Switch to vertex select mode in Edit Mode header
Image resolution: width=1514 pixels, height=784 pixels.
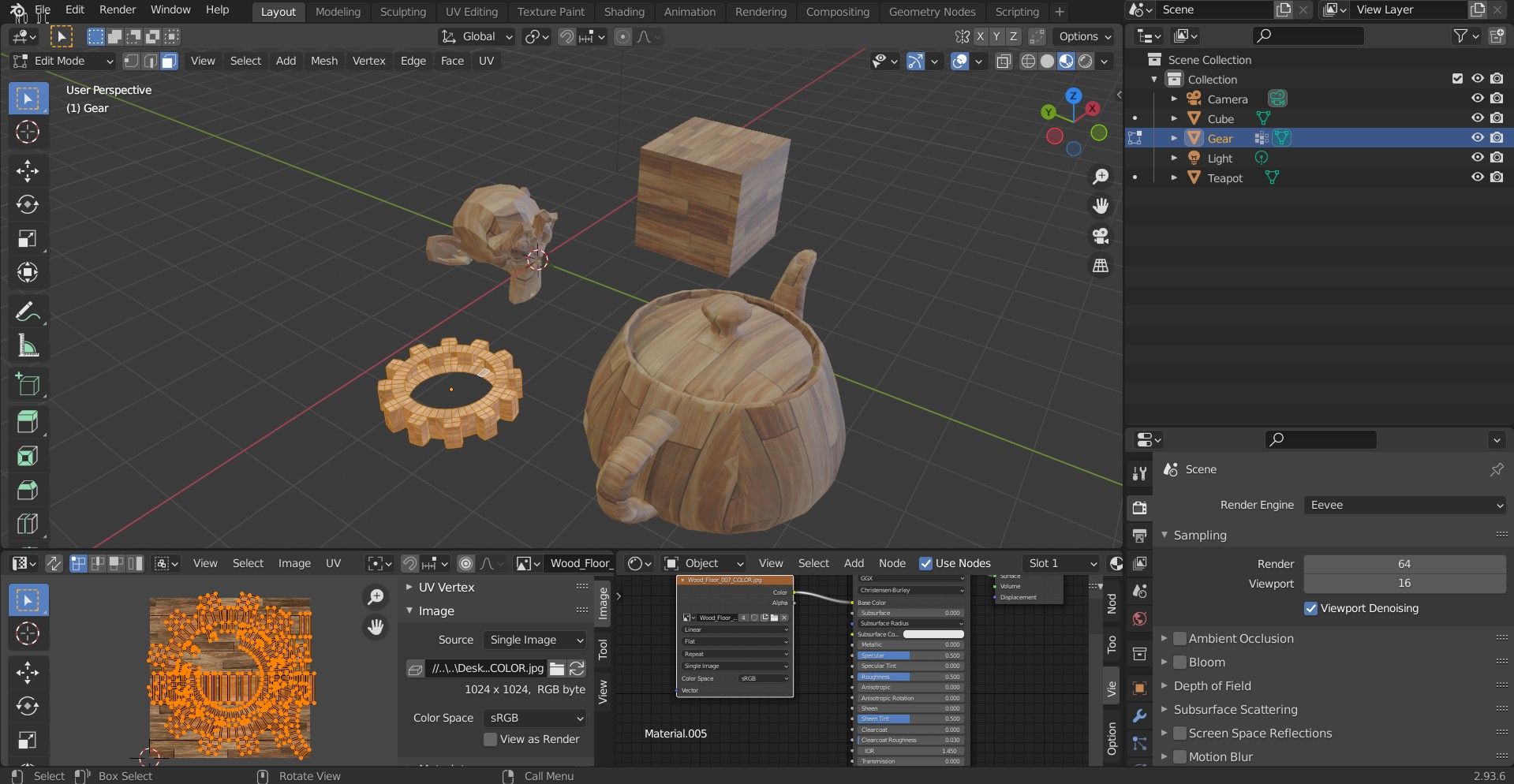pyautogui.click(x=130, y=61)
